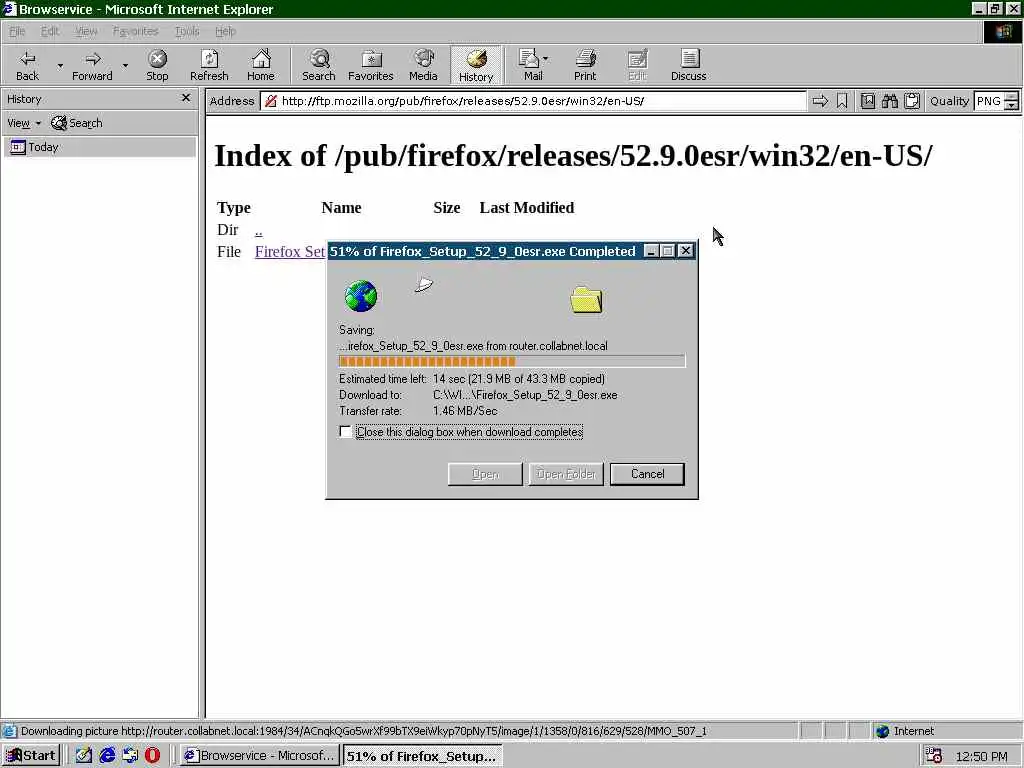Open the View menu in menu bar
The width and height of the screenshot is (1024, 768).
(86, 31)
